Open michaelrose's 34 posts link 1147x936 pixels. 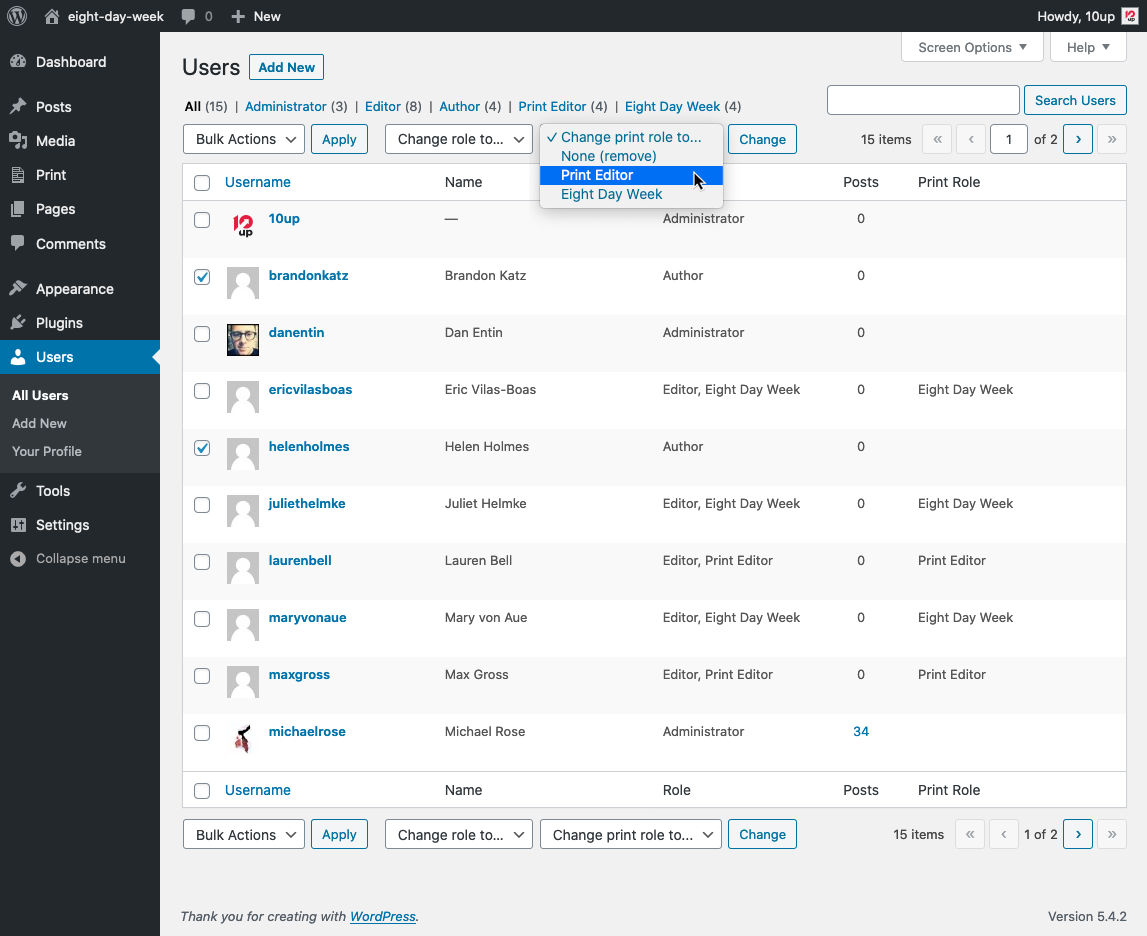tap(861, 732)
